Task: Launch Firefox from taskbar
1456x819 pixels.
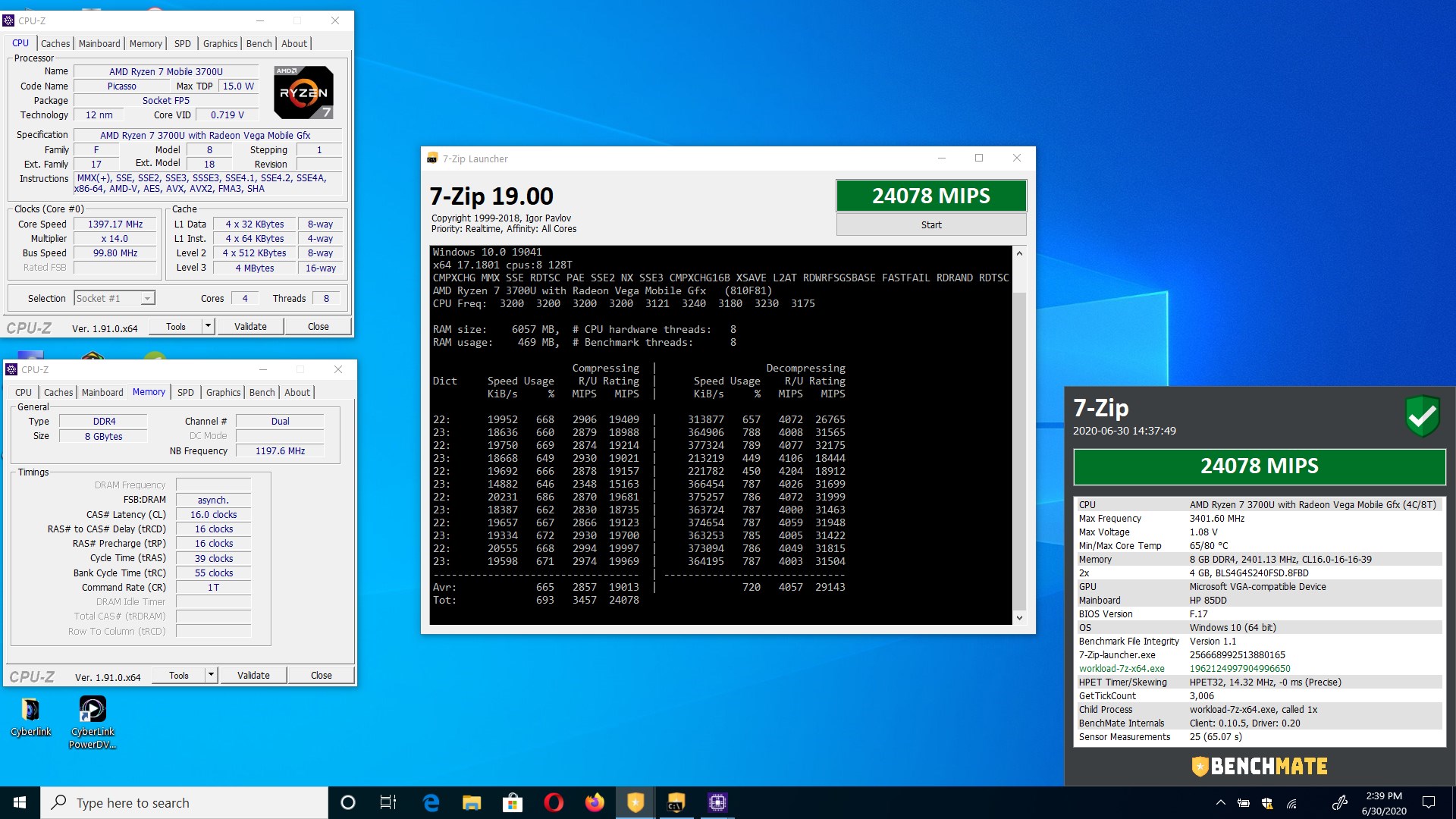Action: [595, 802]
